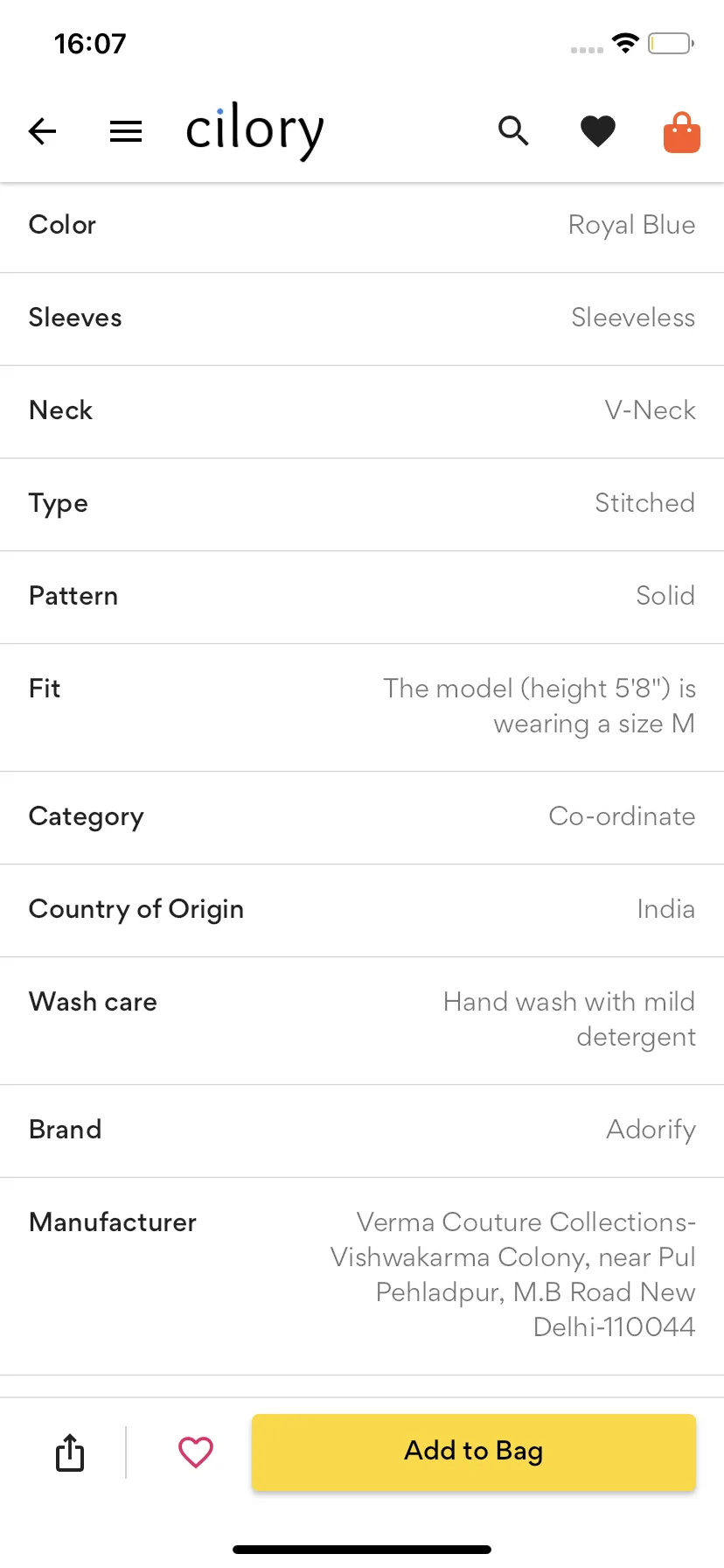The height and width of the screenshot is (1568, 724).
Task: Tap the Fit model size description
Action: coord(540,706)
